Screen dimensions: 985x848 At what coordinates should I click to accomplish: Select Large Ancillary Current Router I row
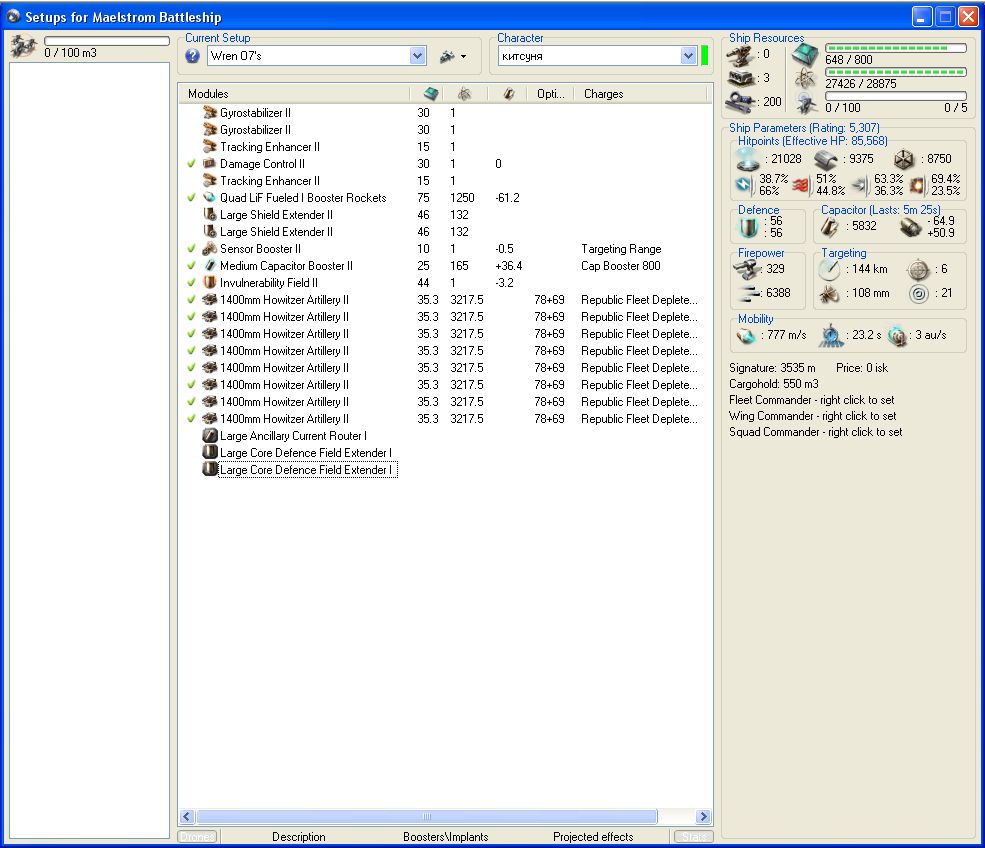[x=293, y=436]
